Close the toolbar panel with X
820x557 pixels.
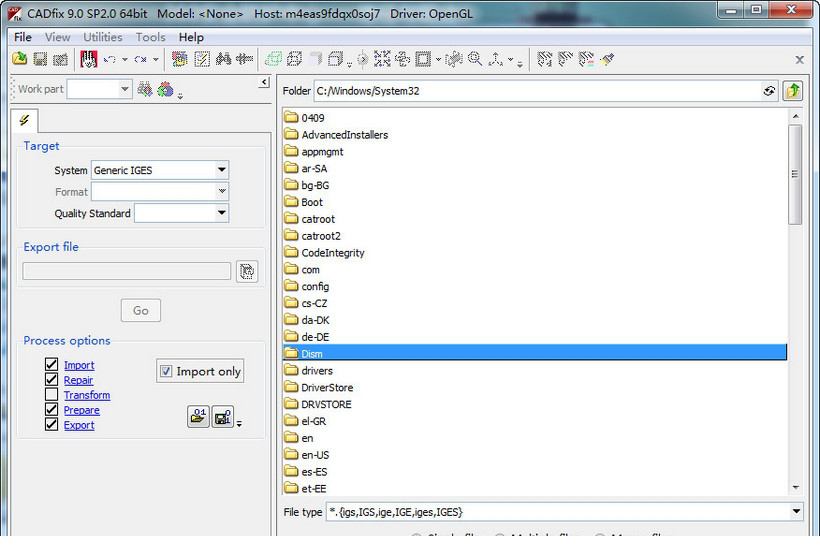click(x=800, y=60)
